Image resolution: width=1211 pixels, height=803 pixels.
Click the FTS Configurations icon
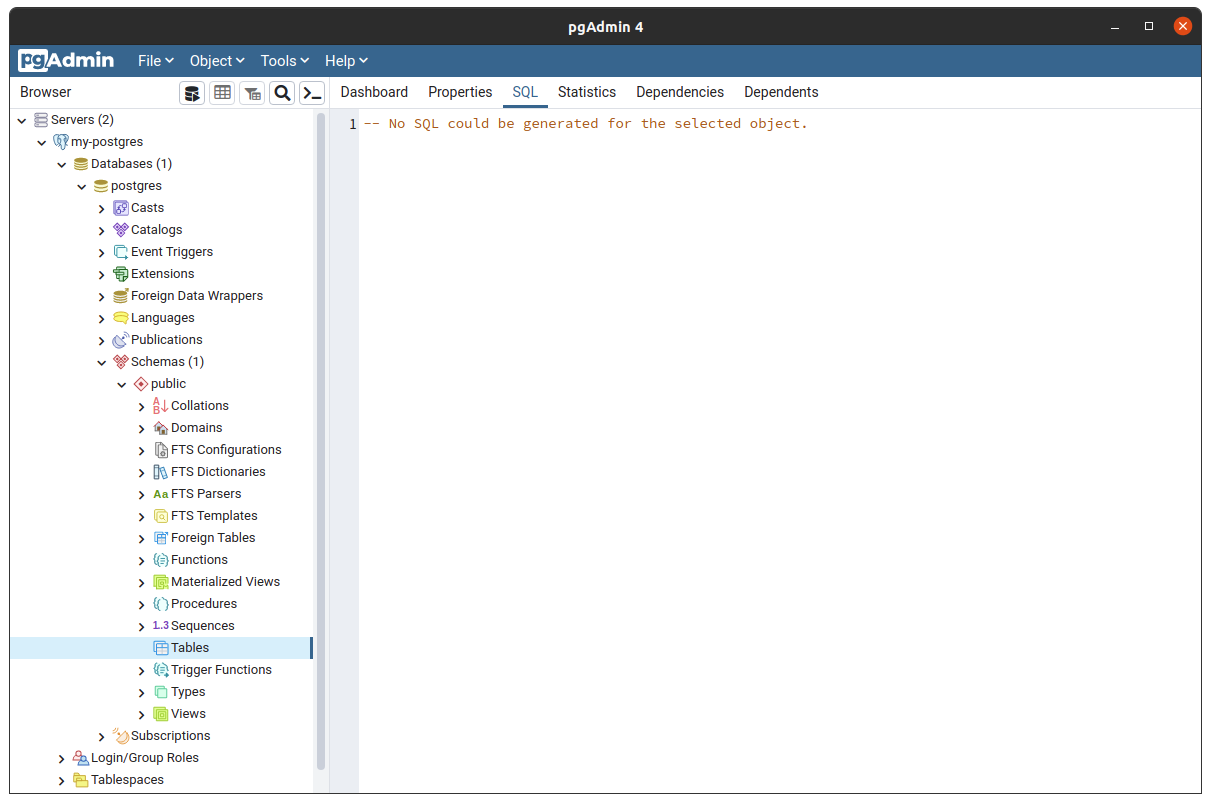click(x=161, y=450)
